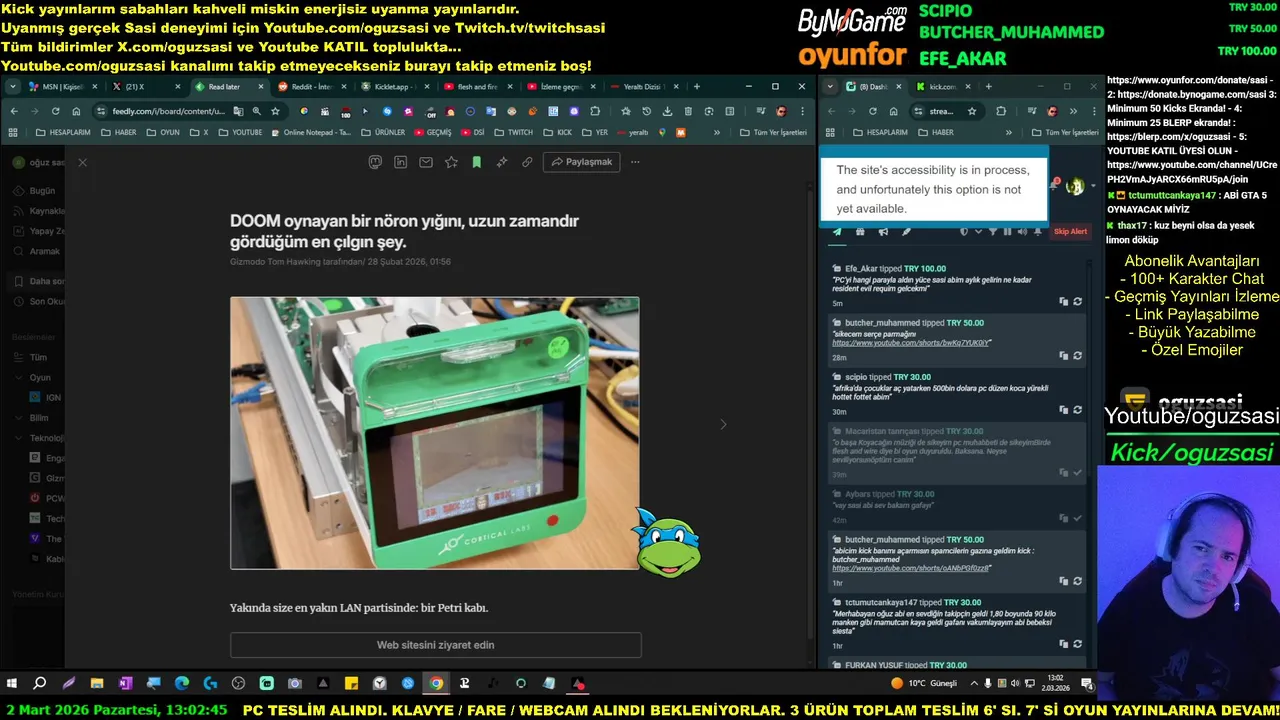Viewport: 1280px width, 720px height.
Task: Click the Skip Alert button
Action: pyautogui.click(x=1070, y=231)
